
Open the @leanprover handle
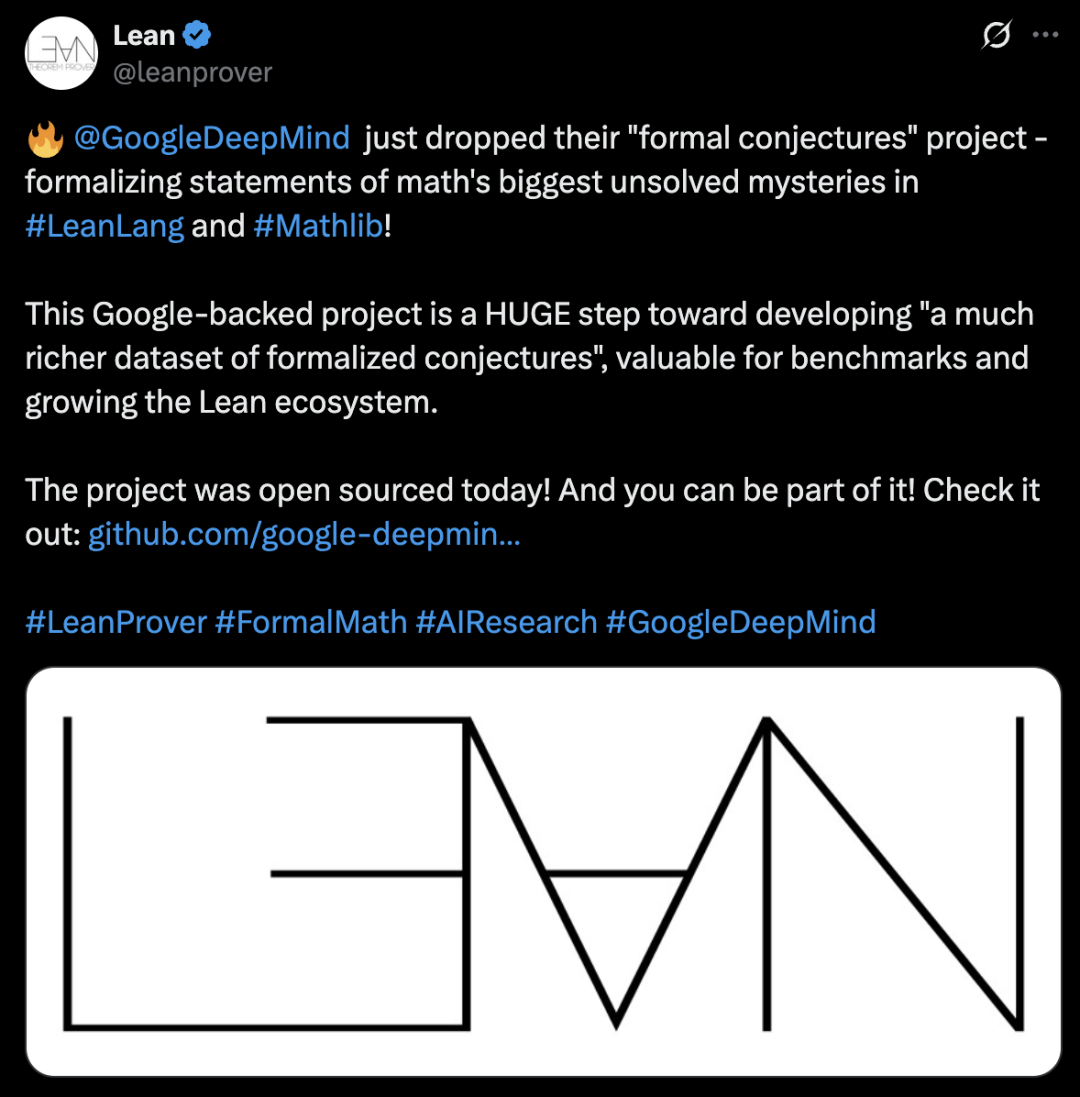[x=192, y=72]
